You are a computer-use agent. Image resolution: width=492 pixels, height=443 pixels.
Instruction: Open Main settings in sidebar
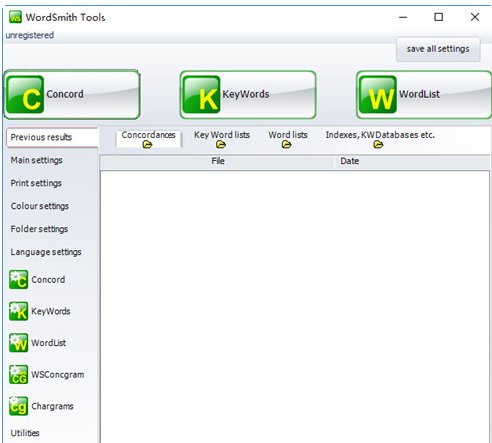[x=36, y=160]
